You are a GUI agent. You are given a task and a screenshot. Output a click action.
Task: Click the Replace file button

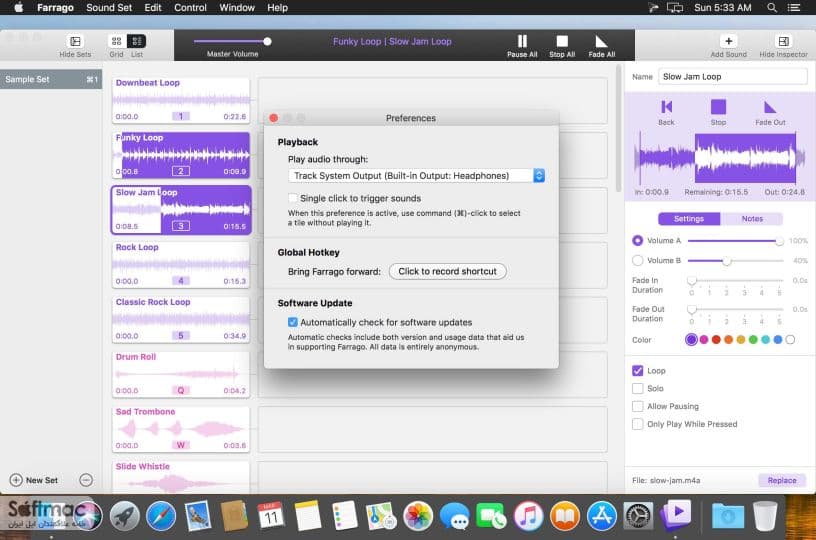(x=782, y=481)
